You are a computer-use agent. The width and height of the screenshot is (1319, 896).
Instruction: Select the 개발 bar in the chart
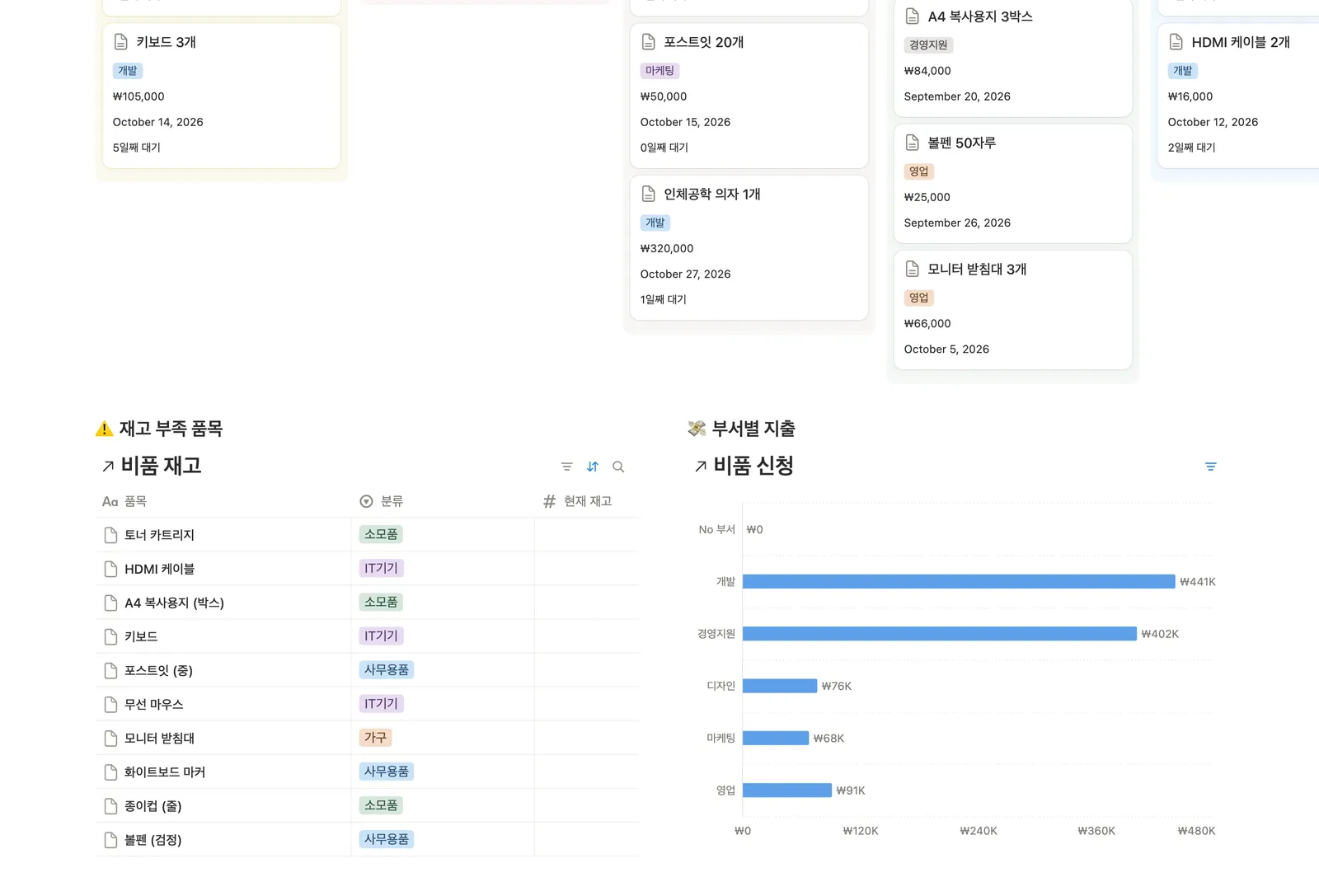click(959, 582)
